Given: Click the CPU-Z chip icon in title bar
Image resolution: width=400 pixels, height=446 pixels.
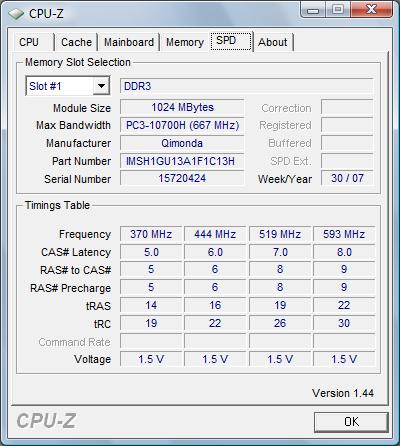Looking at the screenshot, I should coord(16,14).
